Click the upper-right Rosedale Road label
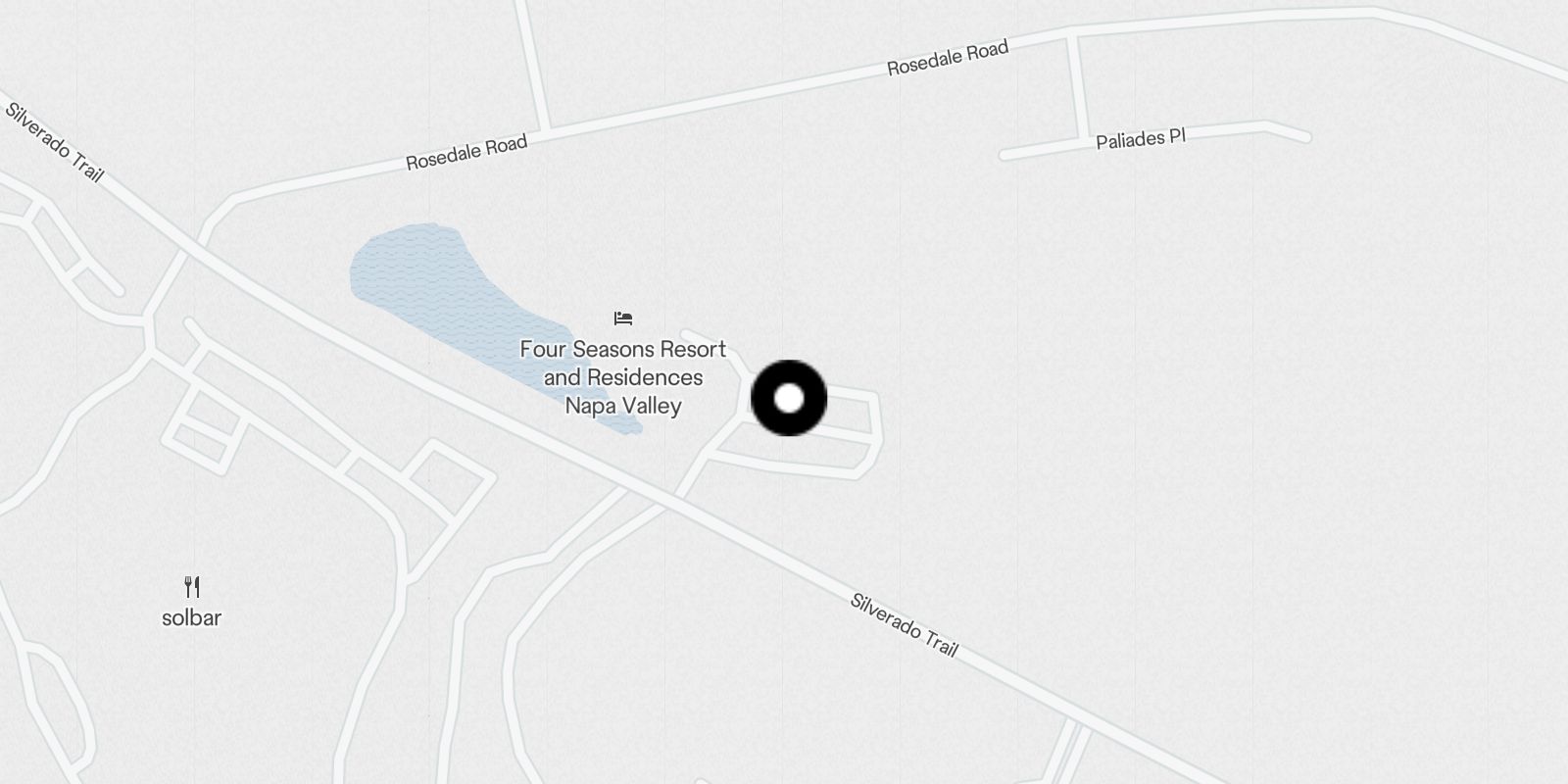 point(948,58)
